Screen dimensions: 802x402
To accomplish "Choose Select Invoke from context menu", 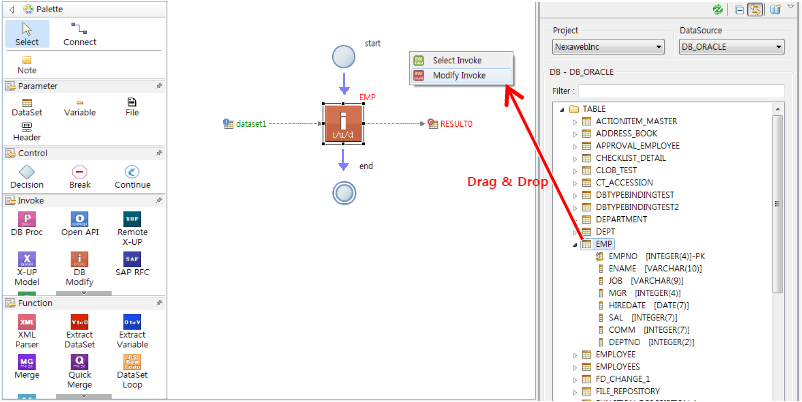I will (458, 61).
